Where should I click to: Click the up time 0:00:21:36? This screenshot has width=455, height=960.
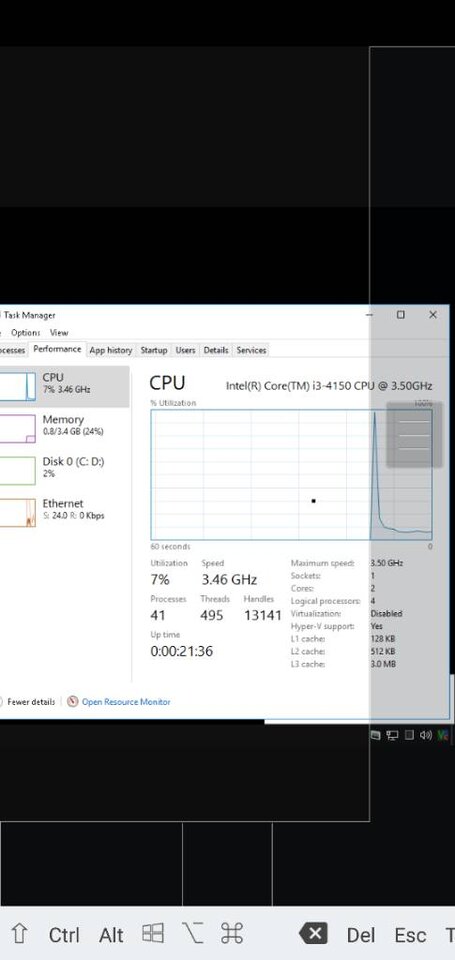click(182, 651)
